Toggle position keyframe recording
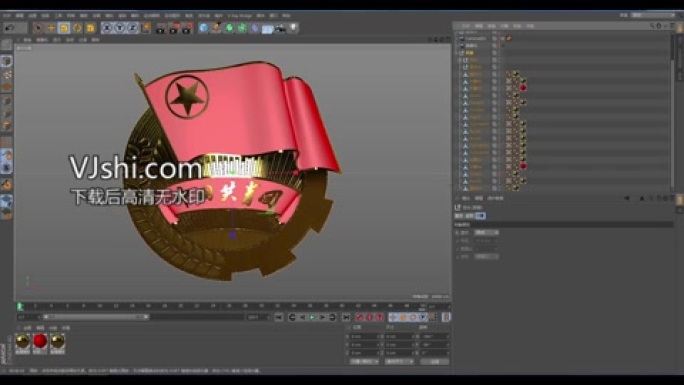The image size is (684, 385). [x=393, y=317]
